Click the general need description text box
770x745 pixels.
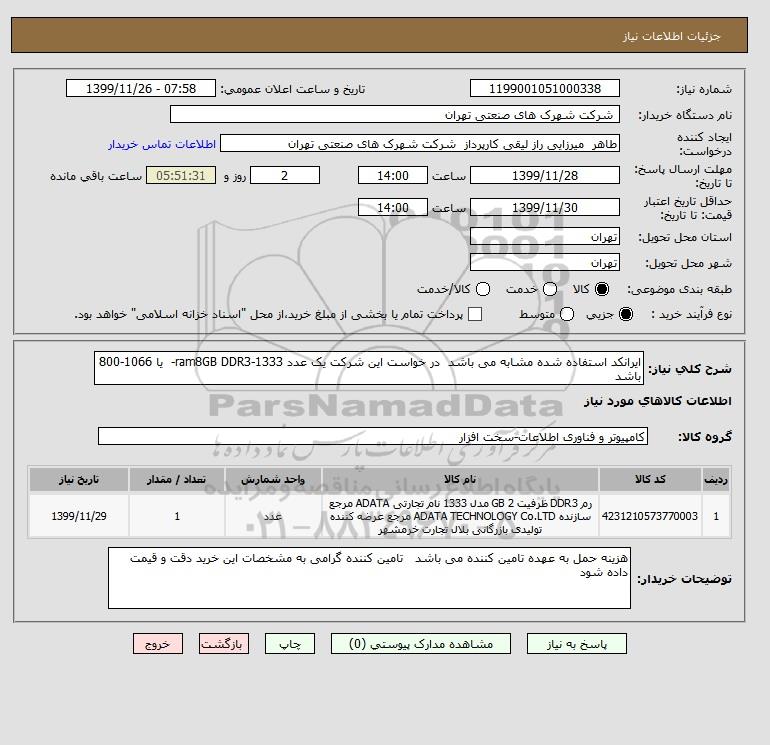click(x=369, y=368)
